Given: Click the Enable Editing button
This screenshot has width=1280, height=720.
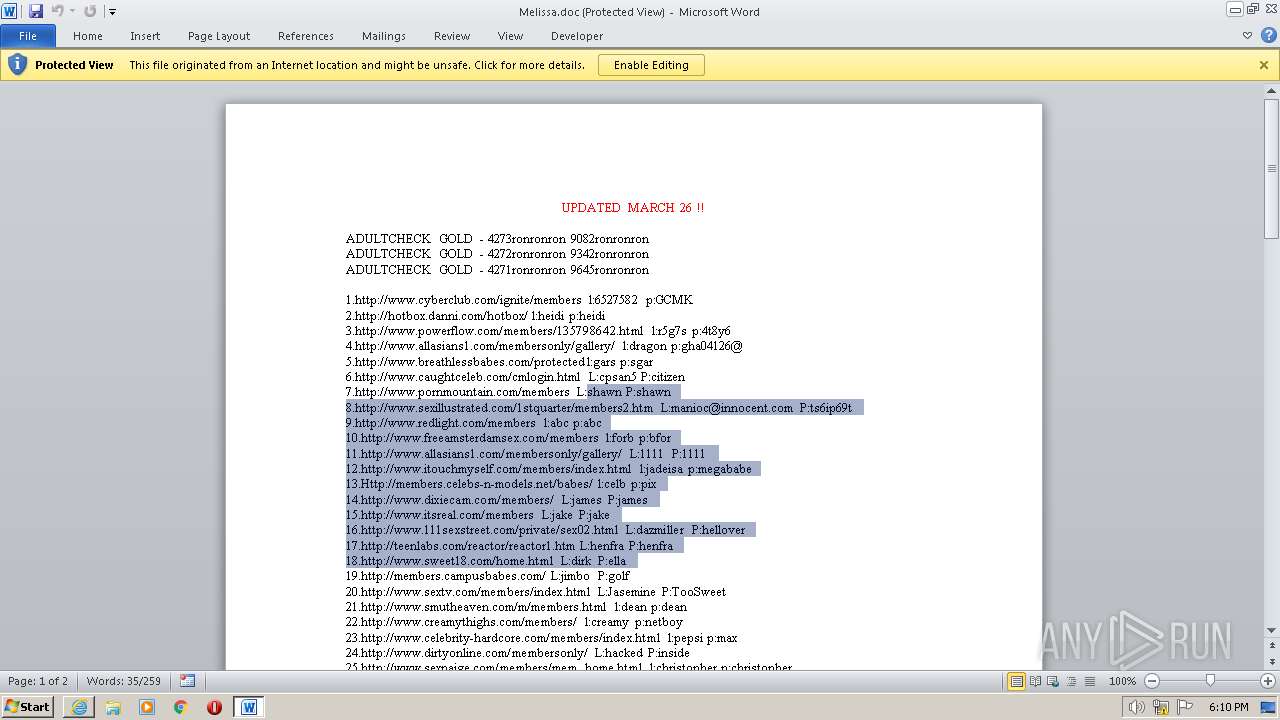Looking at the screenshot, I should [x=651, y=65].
